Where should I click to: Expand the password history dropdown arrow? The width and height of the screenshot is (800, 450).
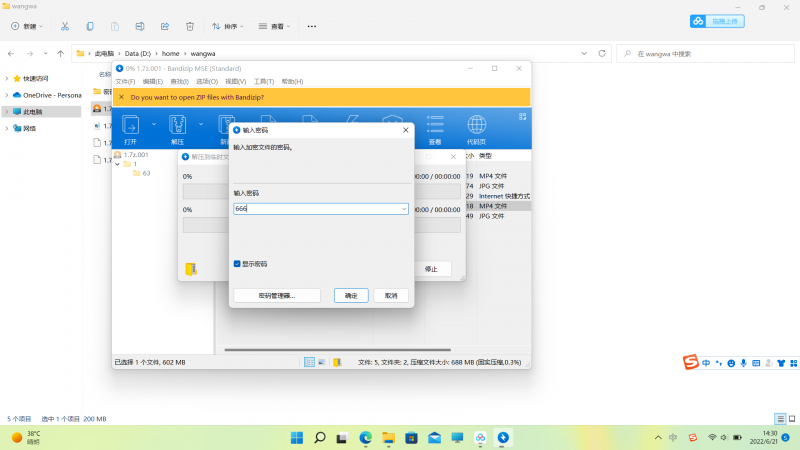tap(403, 209)
